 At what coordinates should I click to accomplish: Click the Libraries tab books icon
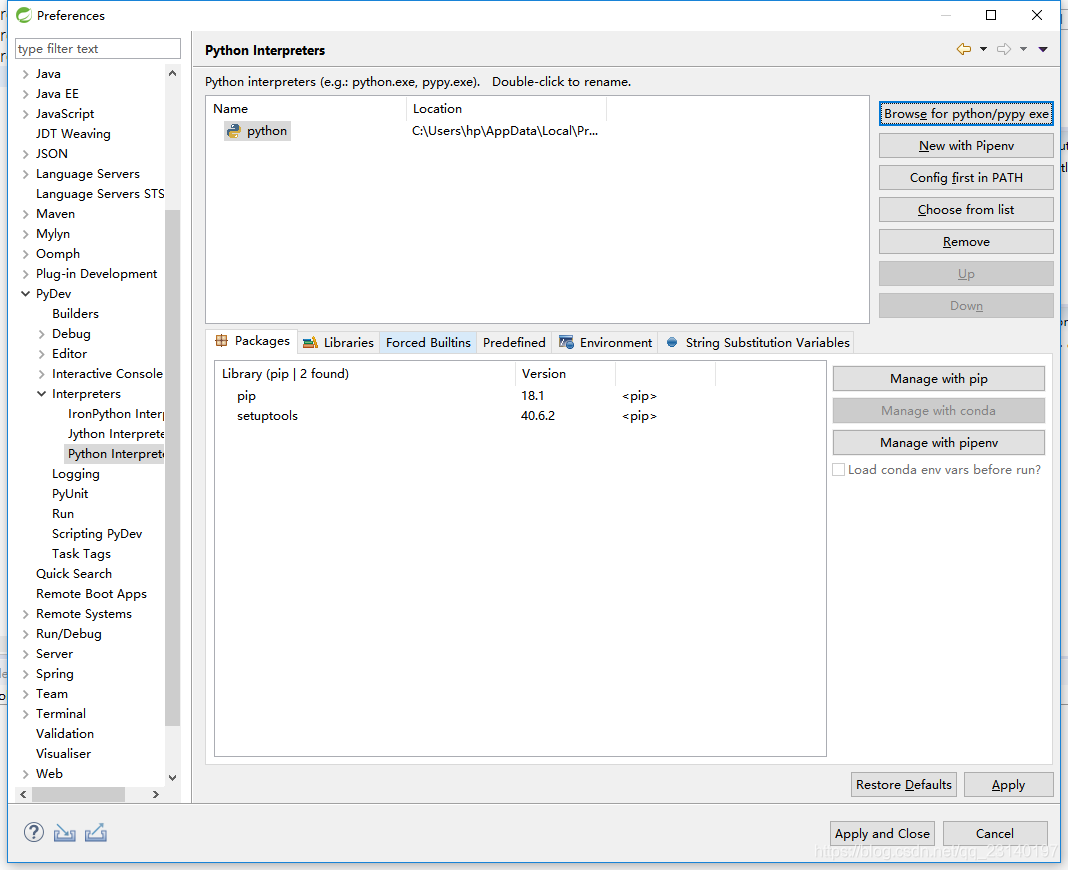tap(310, 343)
